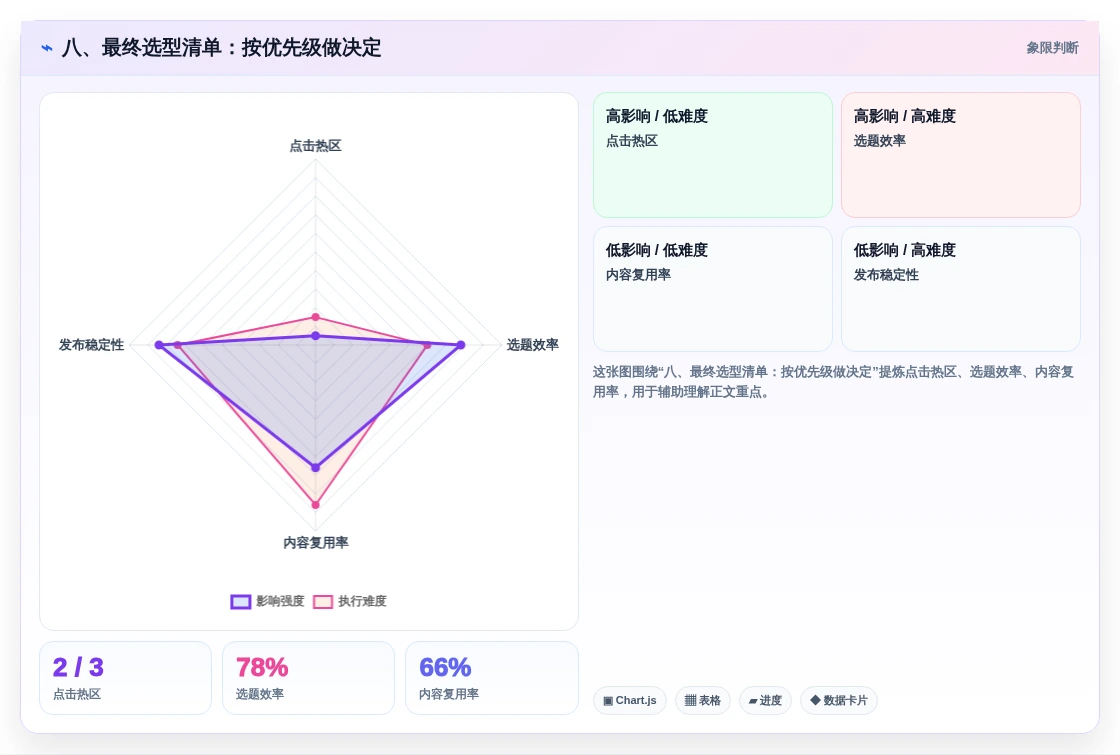Select the 低影响 / 高难度 quadrant card
The height and width of the screenshot is (755, 1120).
tap(961, 289)
